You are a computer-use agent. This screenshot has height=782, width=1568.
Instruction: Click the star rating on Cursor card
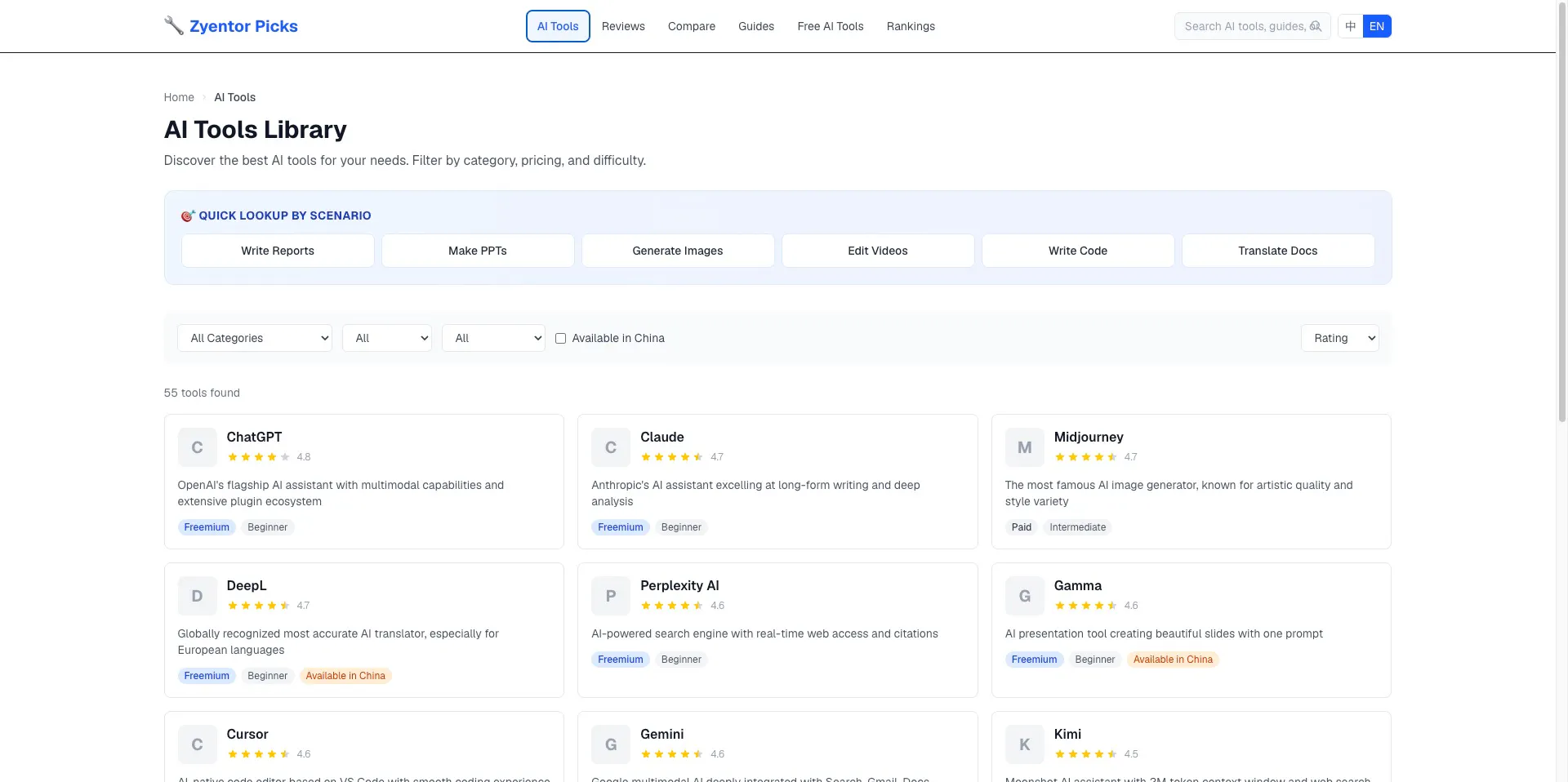tap(259, 754)
